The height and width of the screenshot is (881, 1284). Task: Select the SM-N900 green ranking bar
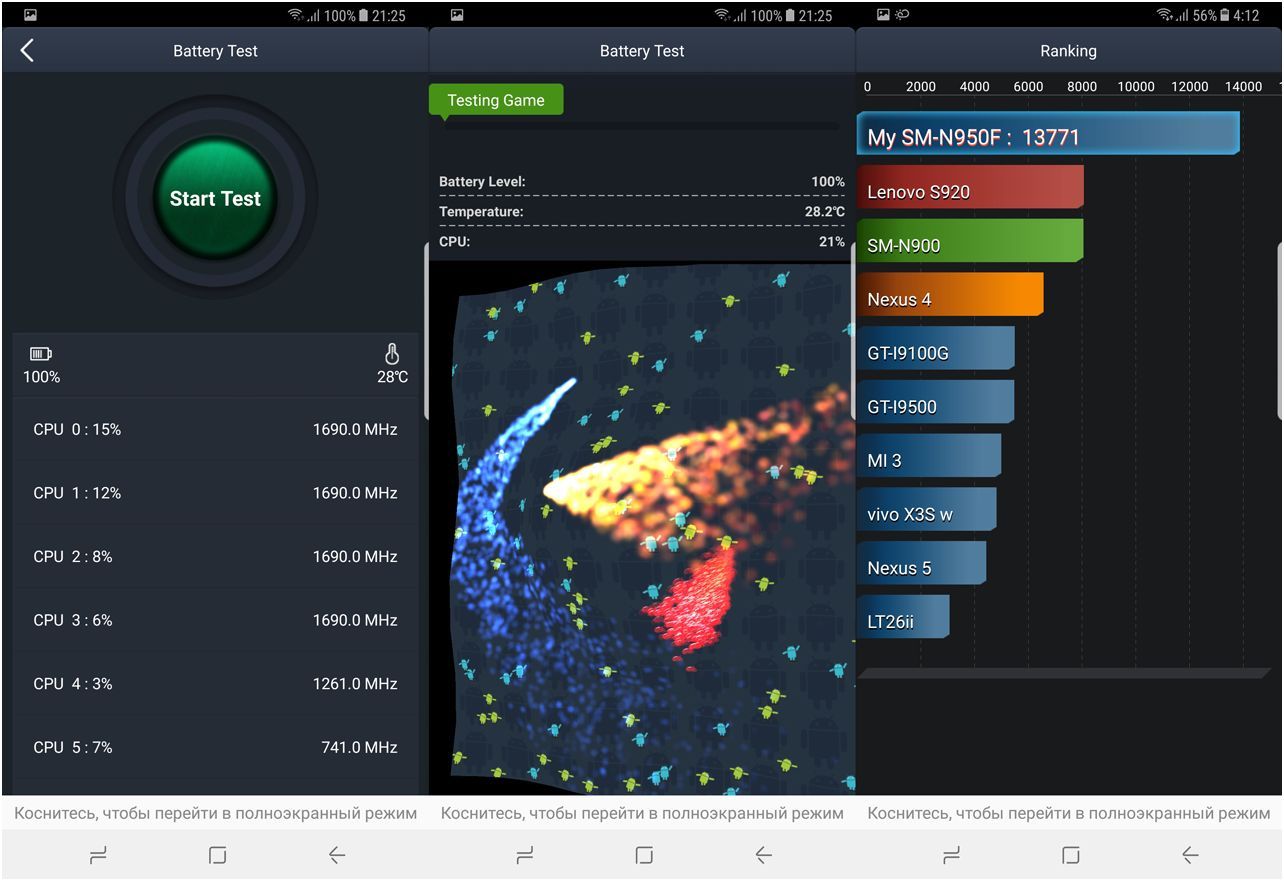(x=969, y=245)
